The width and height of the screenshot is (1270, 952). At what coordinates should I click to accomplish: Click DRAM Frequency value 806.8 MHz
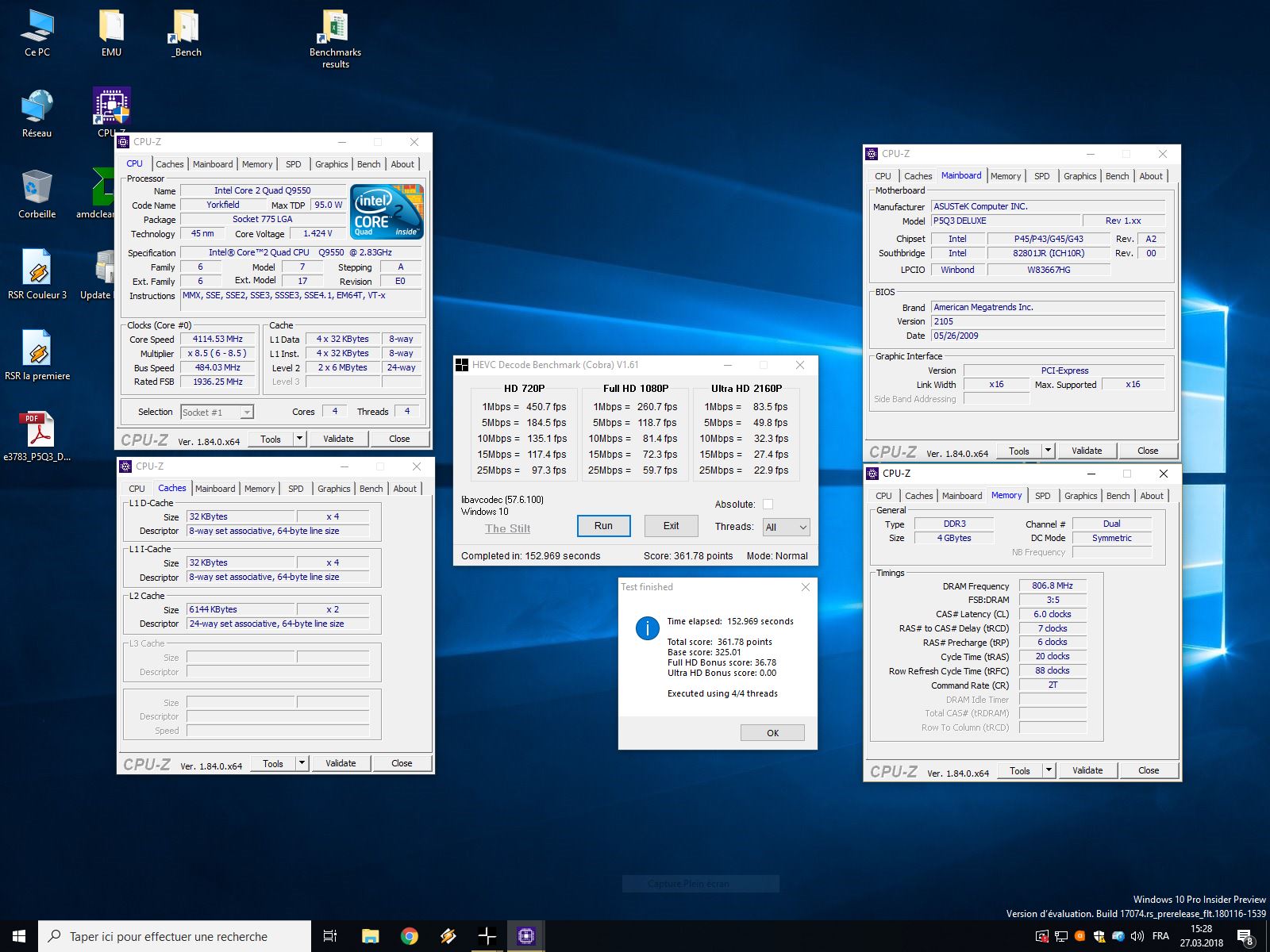1053,585
